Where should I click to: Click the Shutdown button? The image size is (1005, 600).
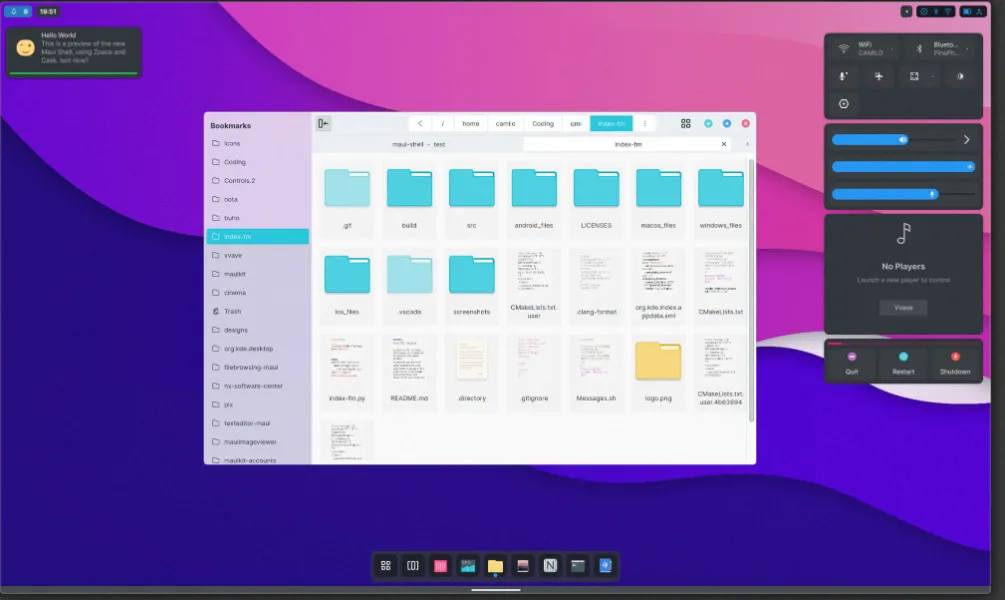(954, 363)
